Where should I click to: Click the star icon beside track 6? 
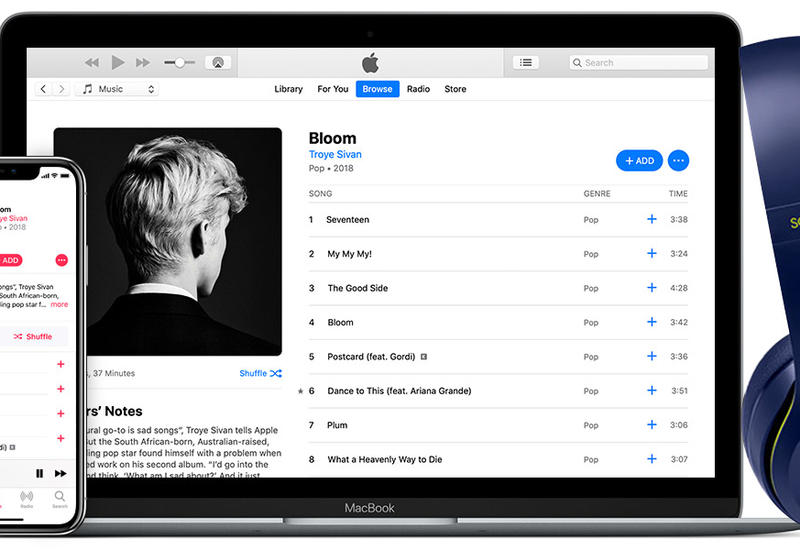[x=301, y=391]
